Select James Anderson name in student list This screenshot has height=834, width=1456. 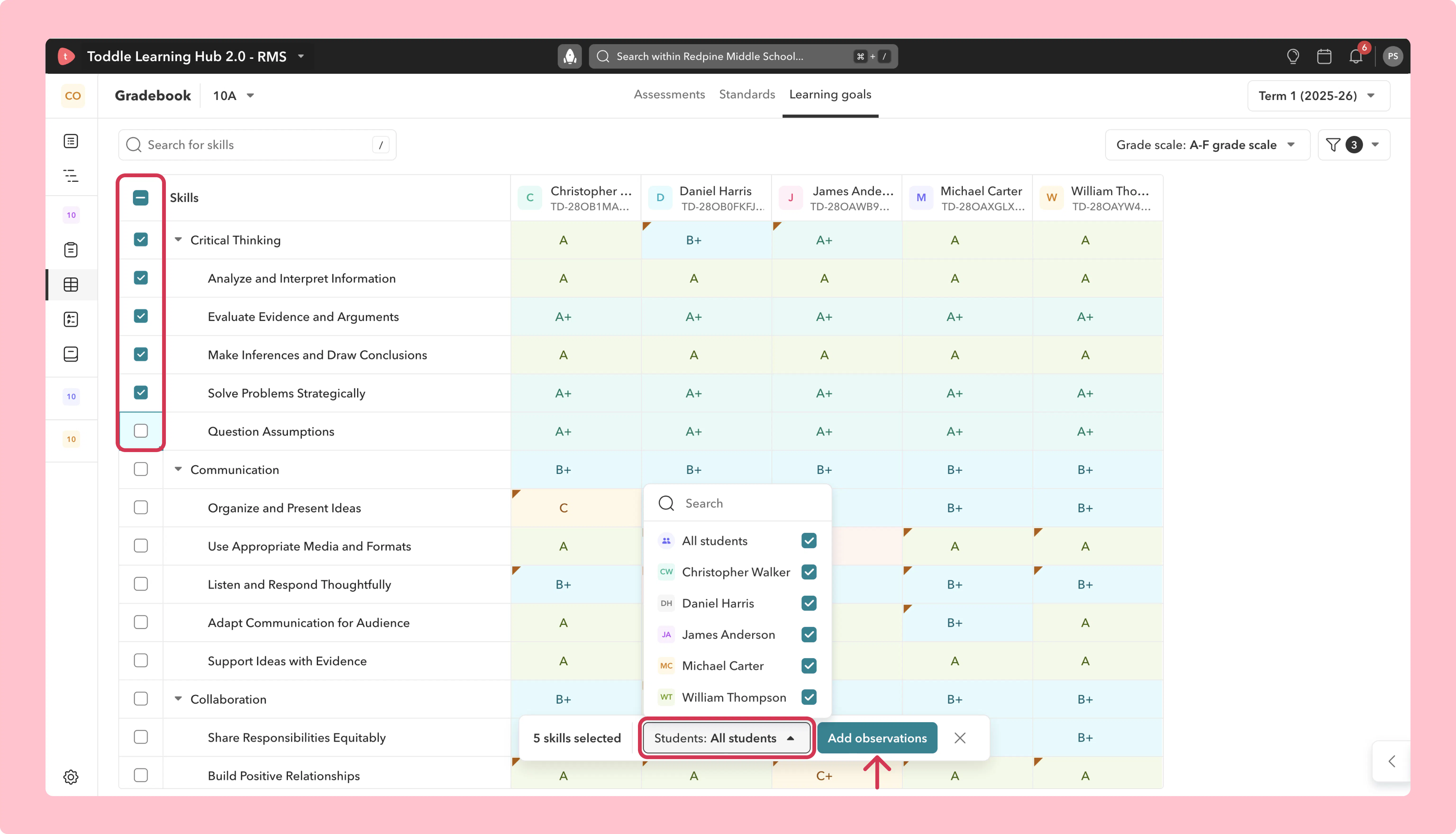[728, 635]
